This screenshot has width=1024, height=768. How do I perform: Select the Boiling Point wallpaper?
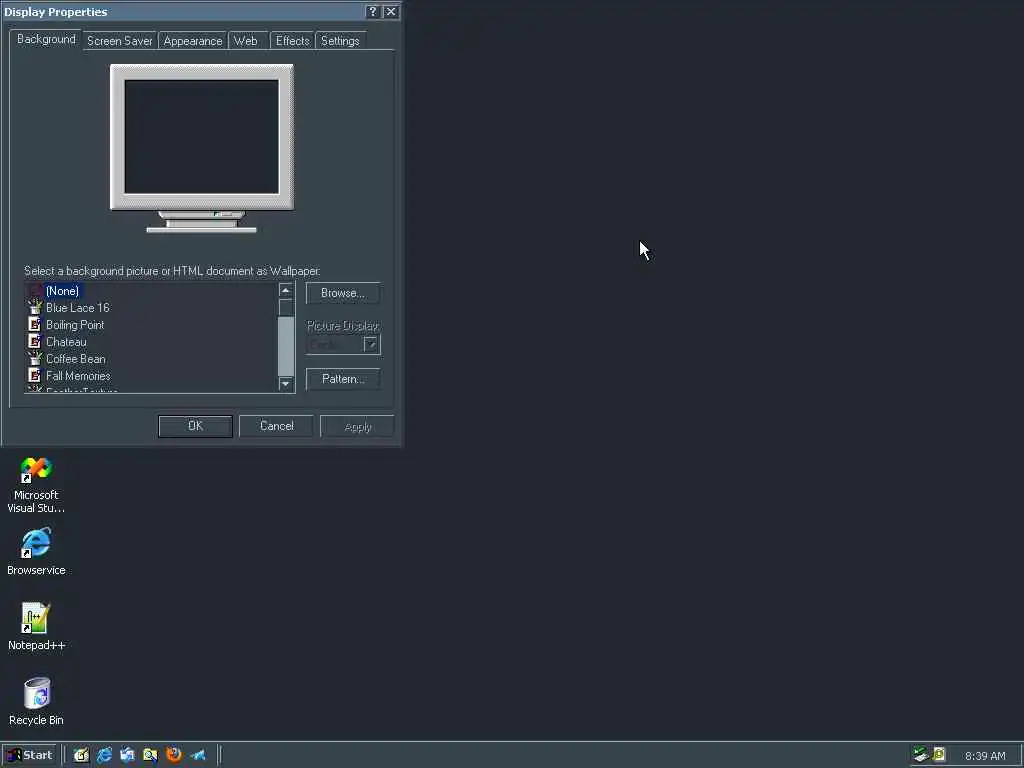point(74,325)
